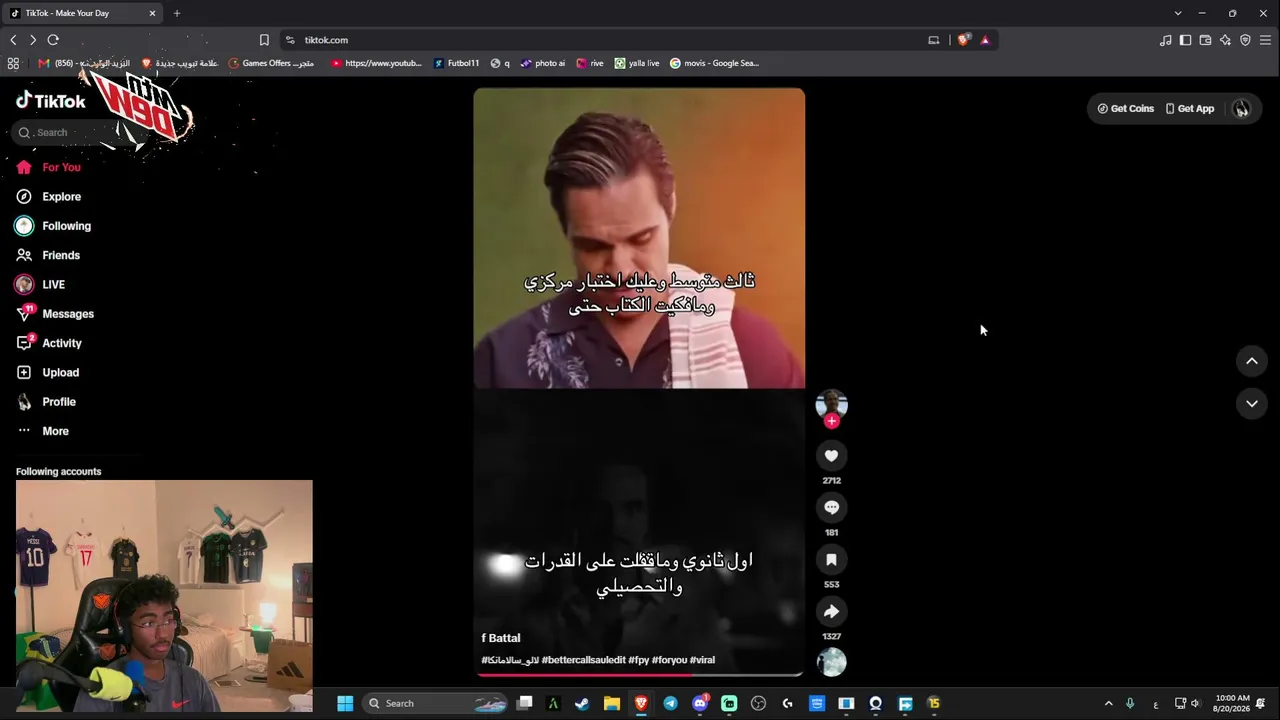The image size is (1280, 720).
Task: Open a new browser tab
Action: (177, 13)
